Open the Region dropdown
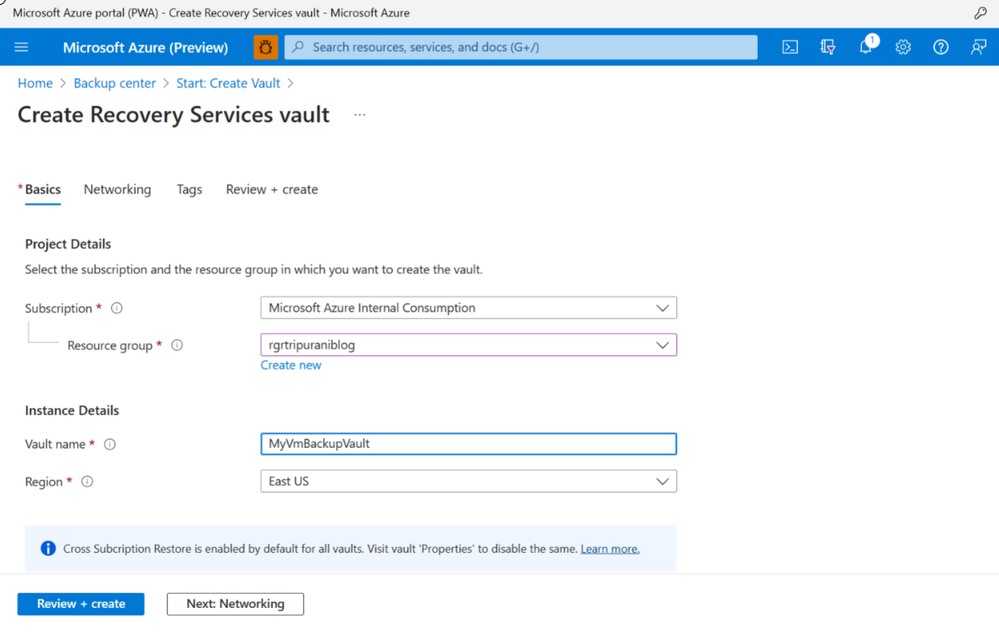Screen dimensions: 999x634 (468, 481)
